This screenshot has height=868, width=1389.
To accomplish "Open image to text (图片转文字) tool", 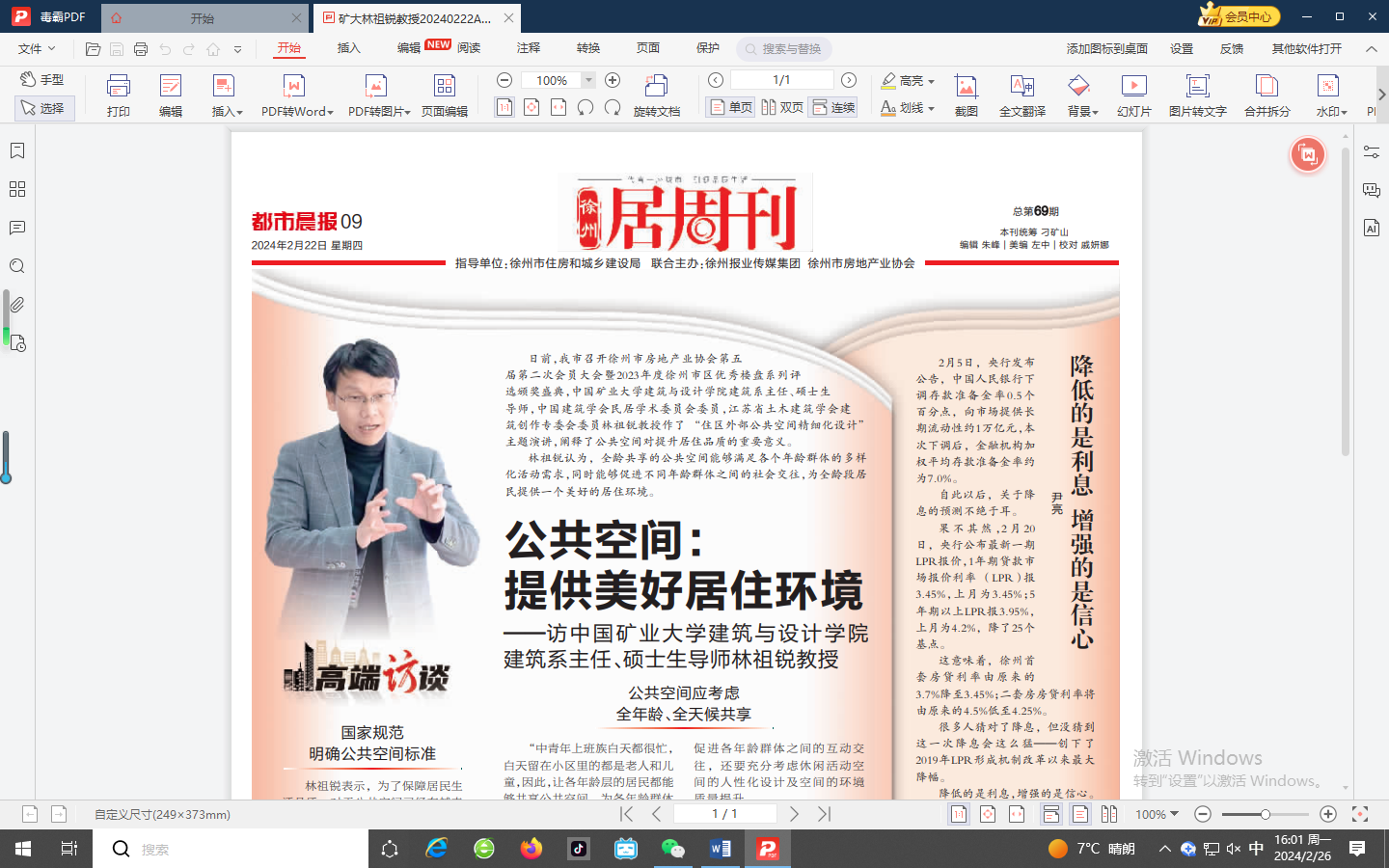I will tap(1197, 95).
